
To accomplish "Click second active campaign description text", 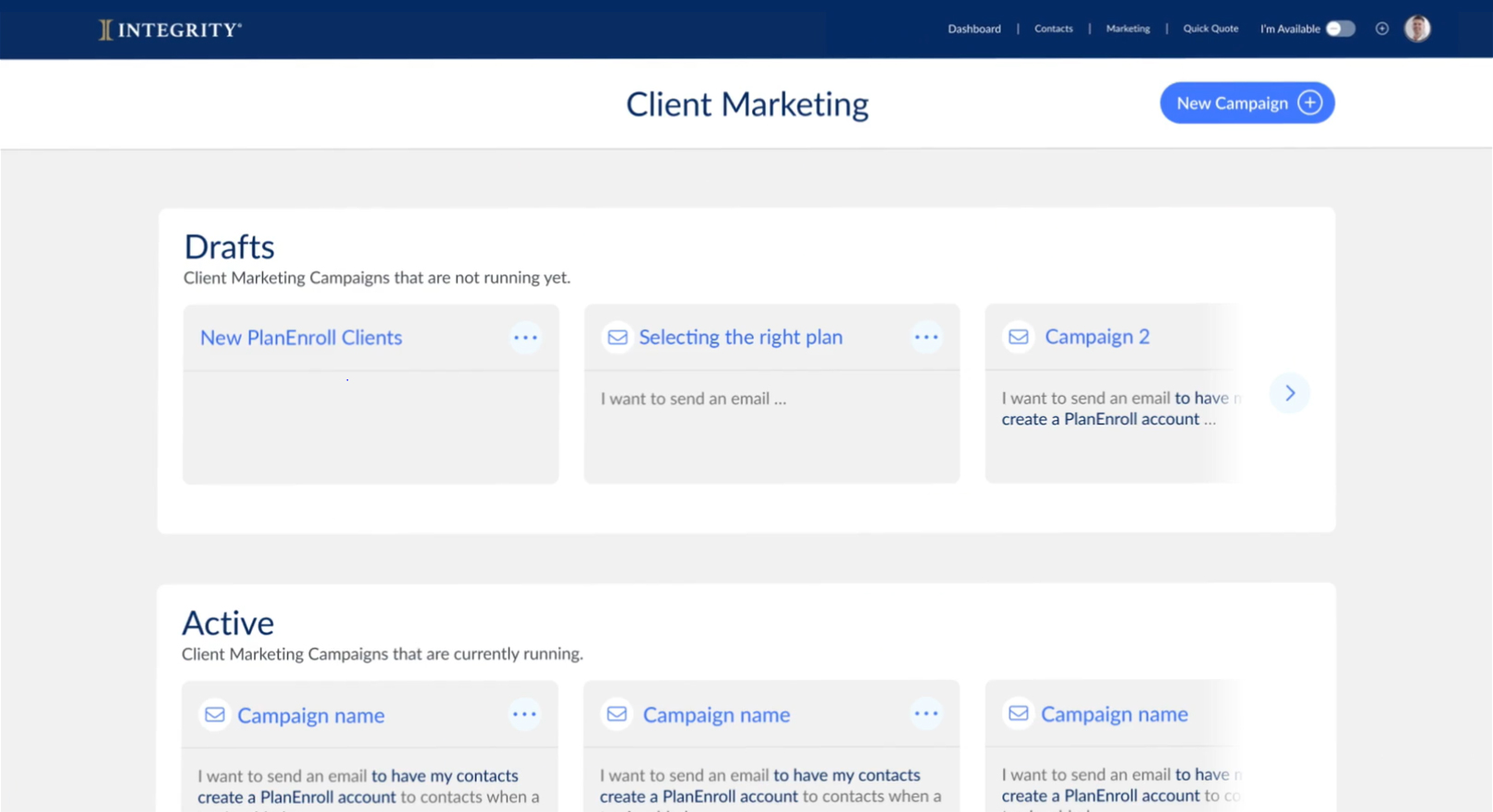I will [770, 787].
